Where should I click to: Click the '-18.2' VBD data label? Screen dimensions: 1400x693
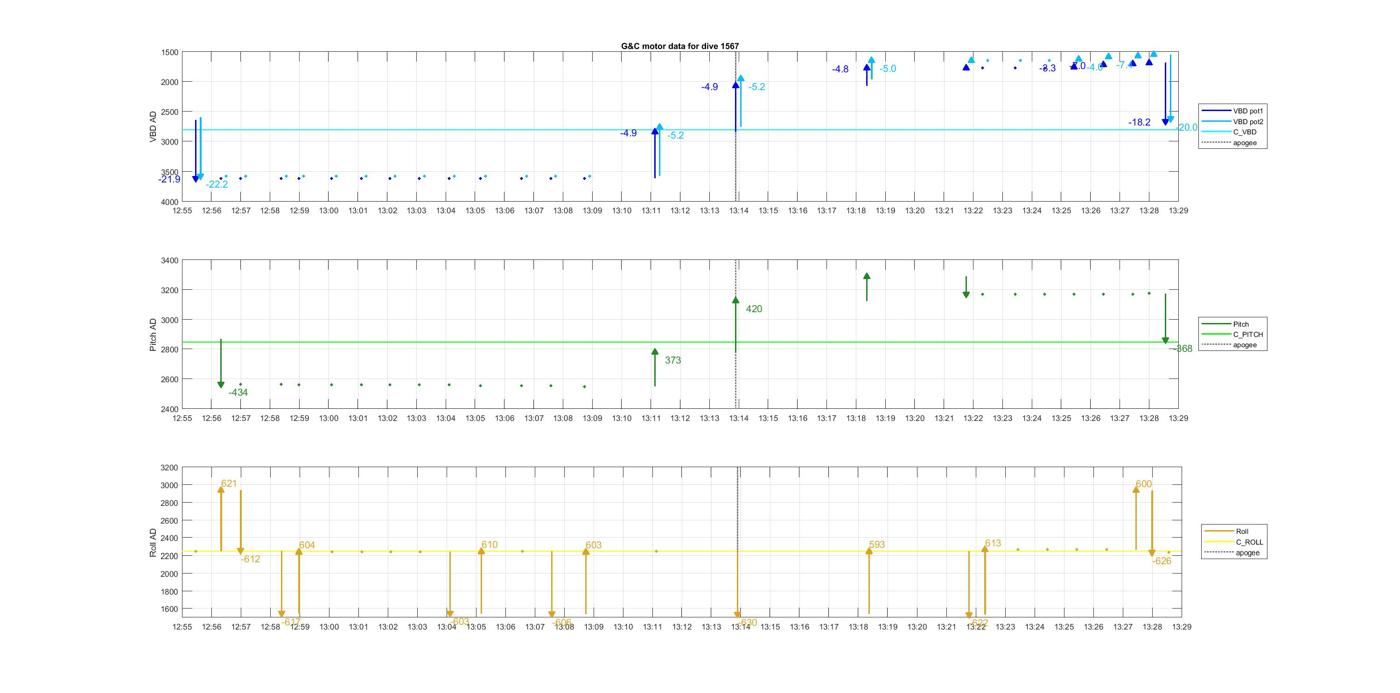point(1140,122)
